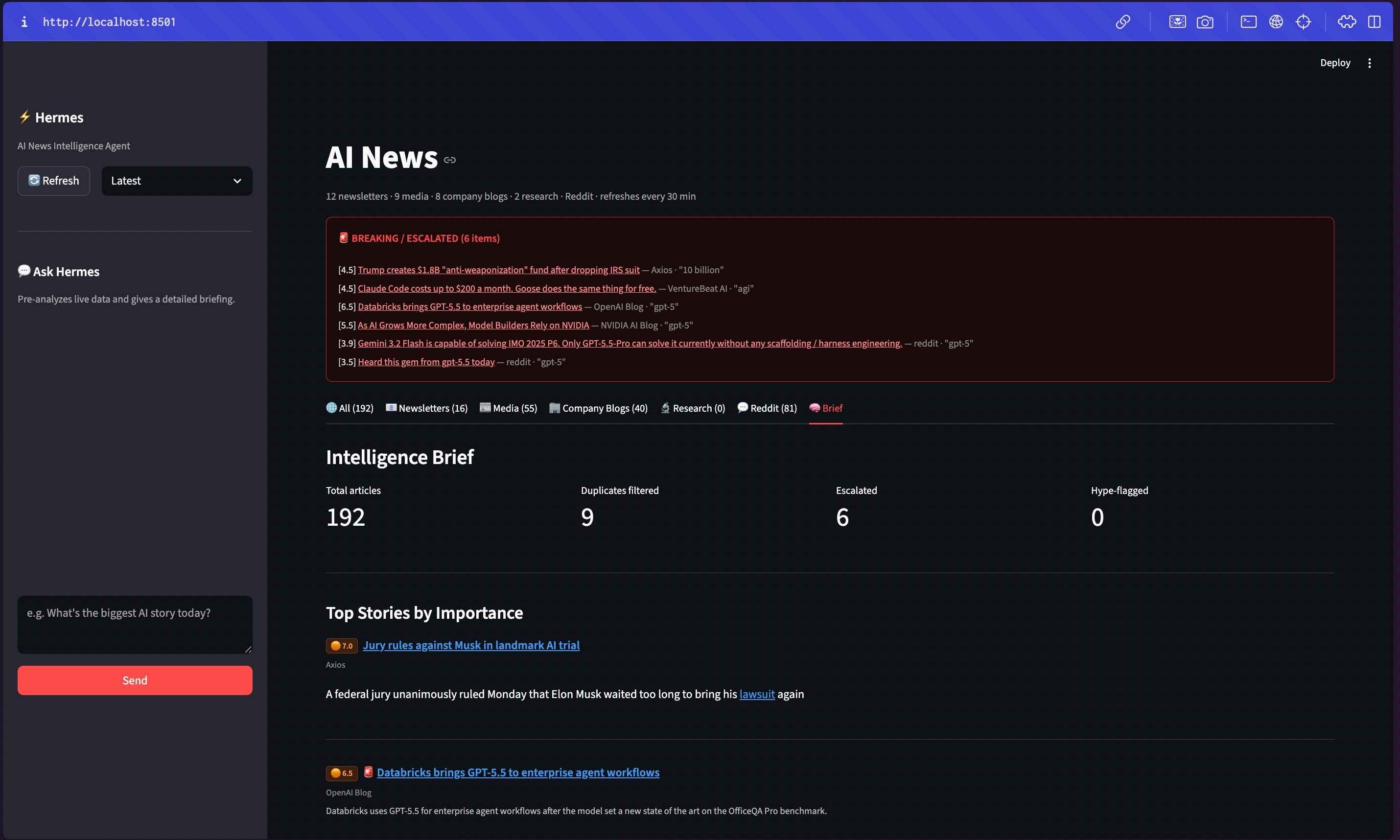Click the anchor link icon beside AI News heading
The width and height of the screenshot is (1400, 840).
(450, 160)
